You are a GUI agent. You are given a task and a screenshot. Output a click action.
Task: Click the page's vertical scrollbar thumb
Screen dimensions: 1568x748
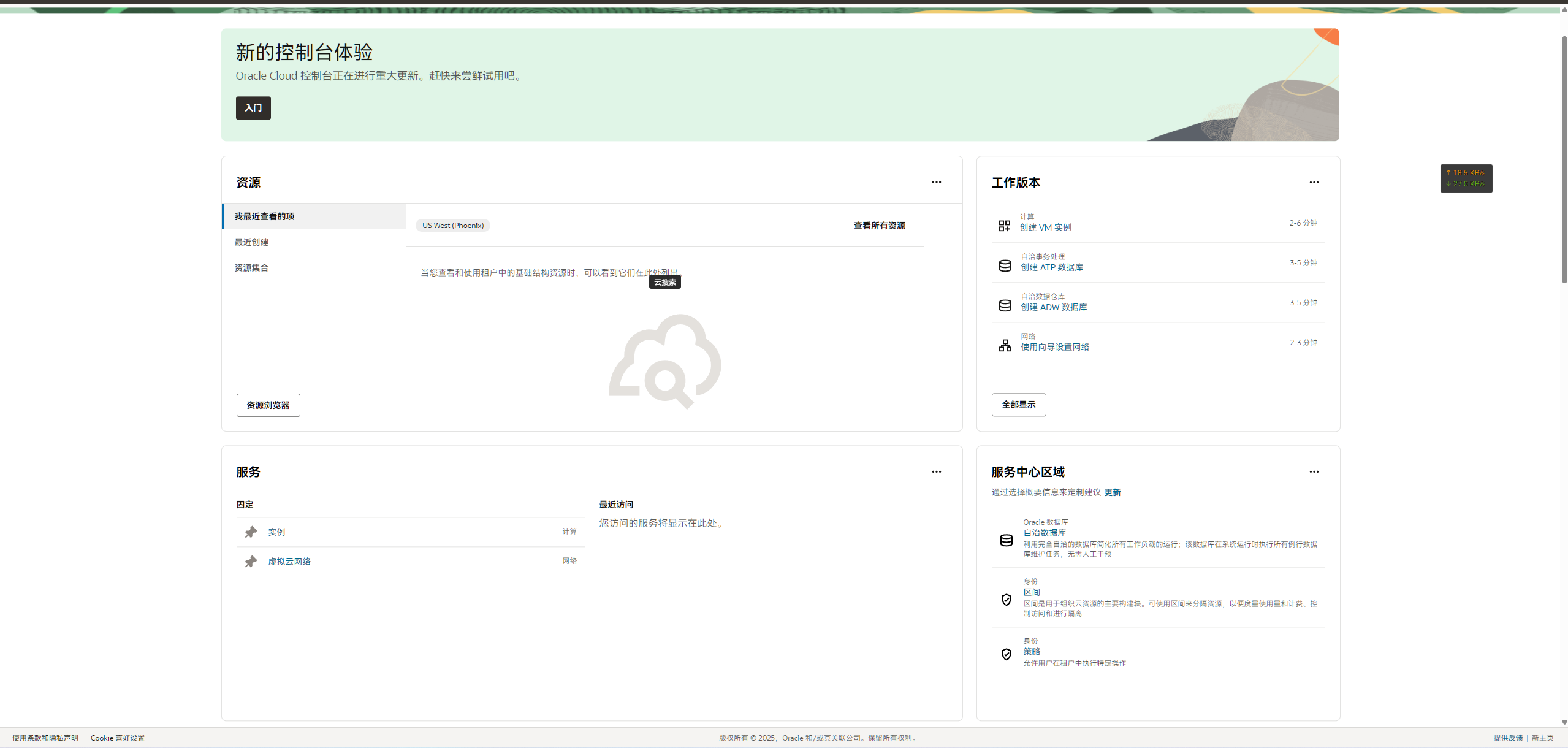pos(1564,159)
